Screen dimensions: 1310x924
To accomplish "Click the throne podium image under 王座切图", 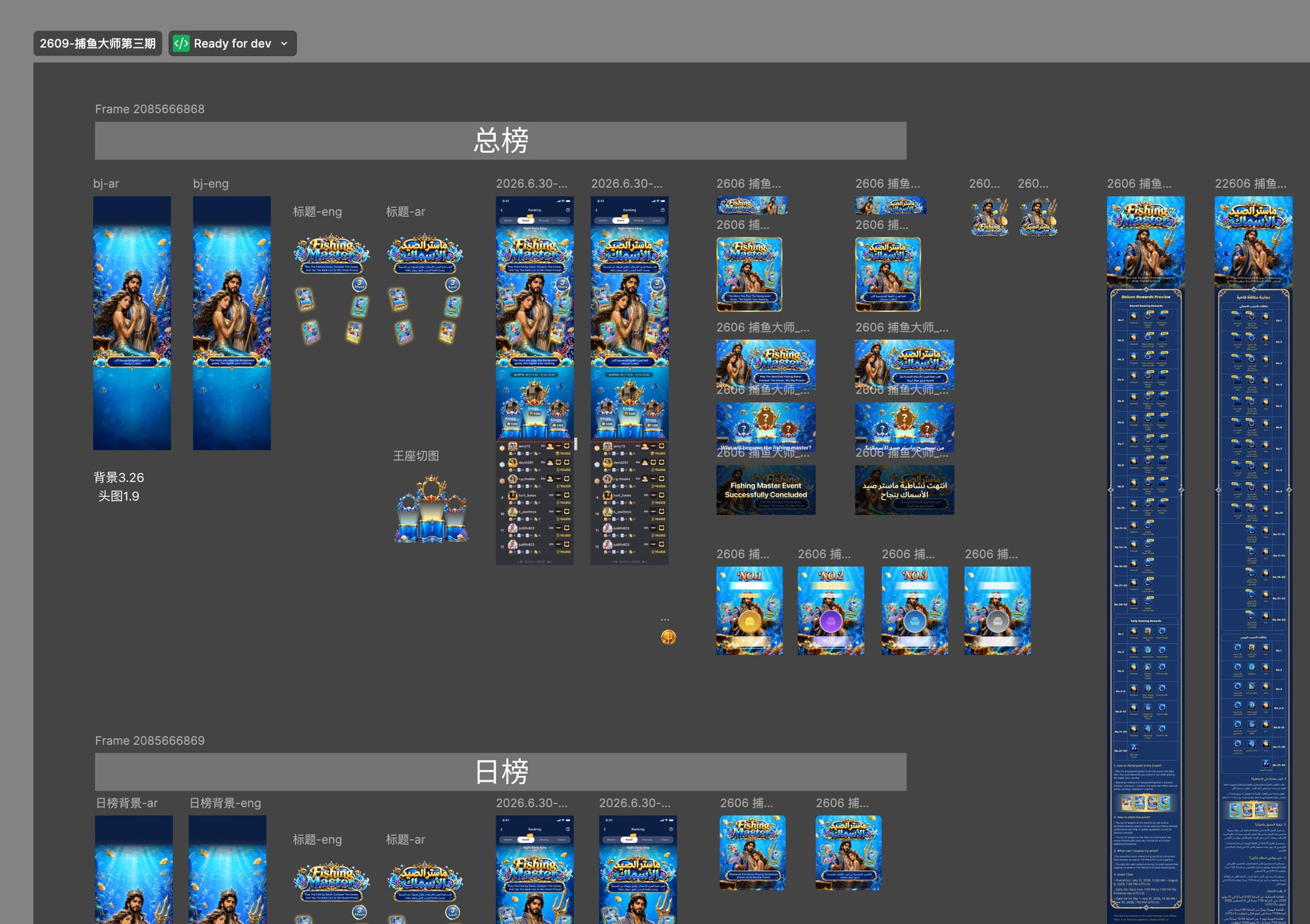I will click(432, 510).
